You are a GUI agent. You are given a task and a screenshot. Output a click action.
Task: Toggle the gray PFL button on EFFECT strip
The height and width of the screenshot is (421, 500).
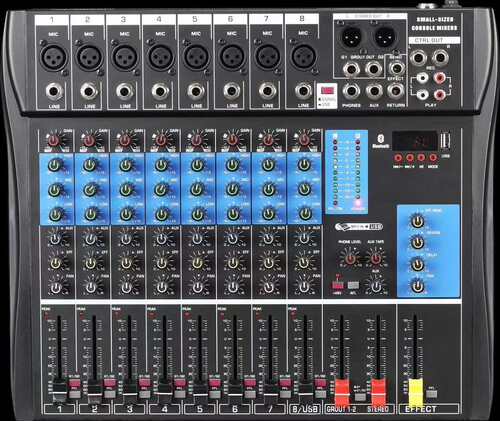coord(431,394)
